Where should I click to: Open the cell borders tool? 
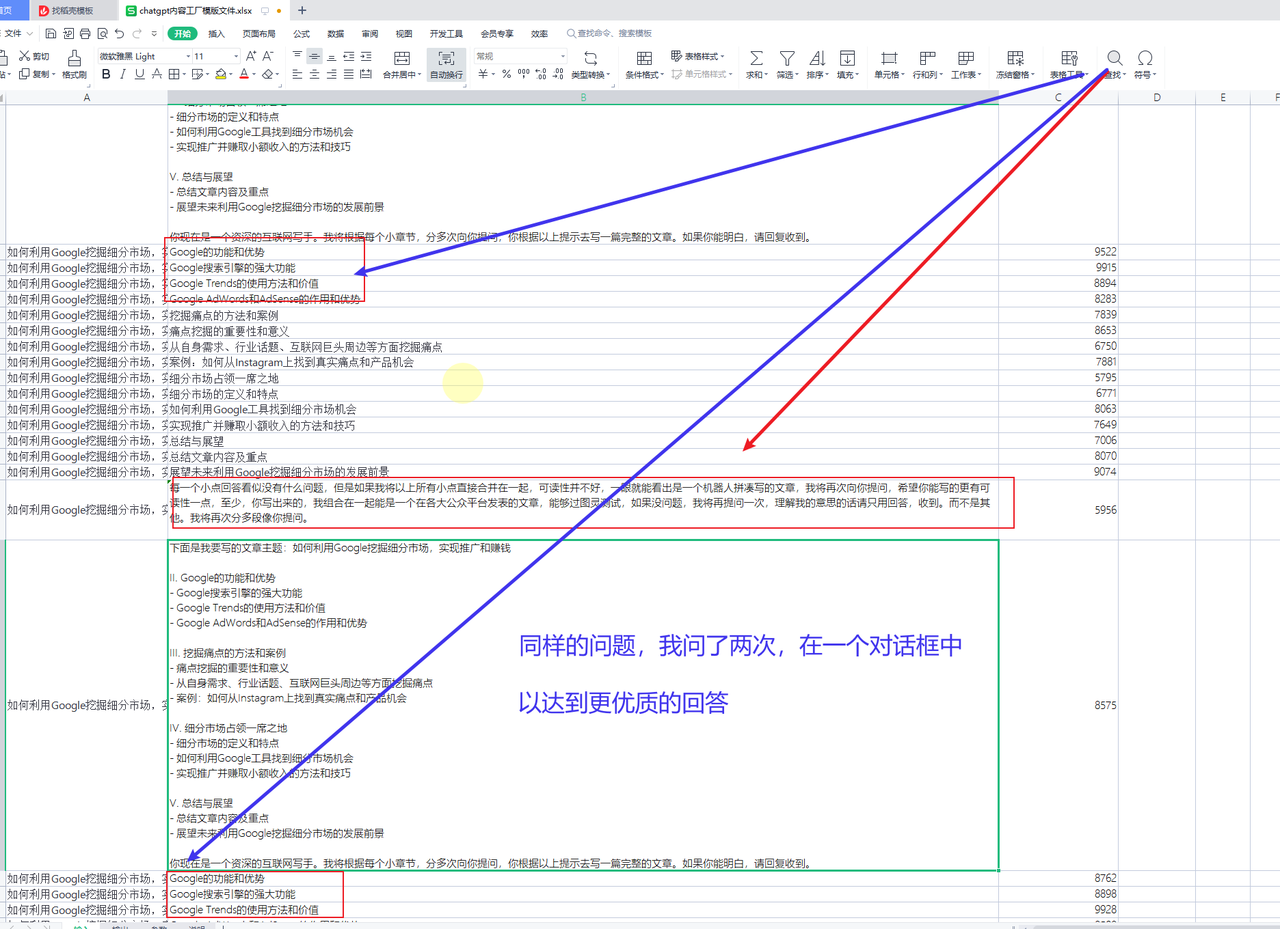174,74
